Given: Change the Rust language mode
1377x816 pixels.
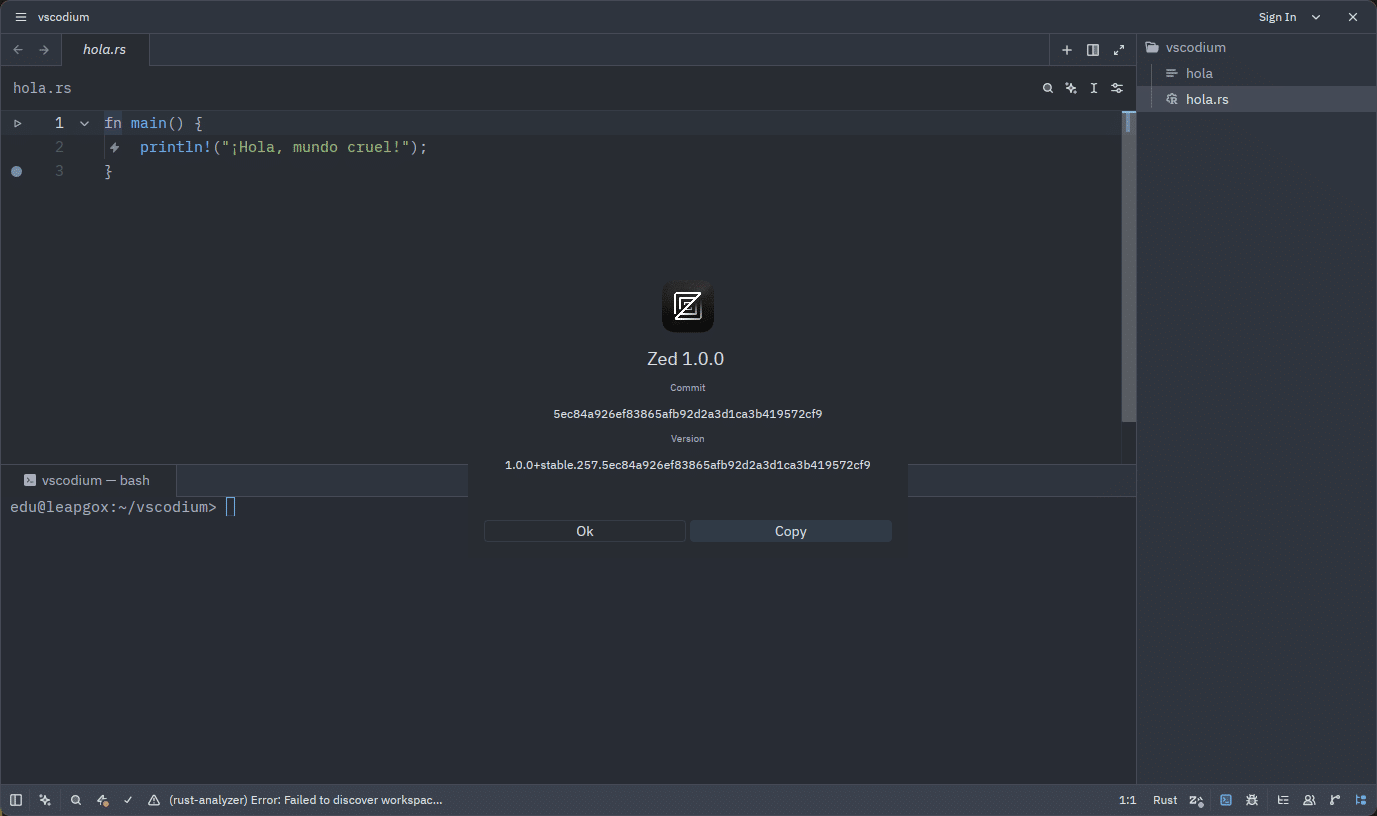Looking at the screenshot, I should (x=1165, y=800).
